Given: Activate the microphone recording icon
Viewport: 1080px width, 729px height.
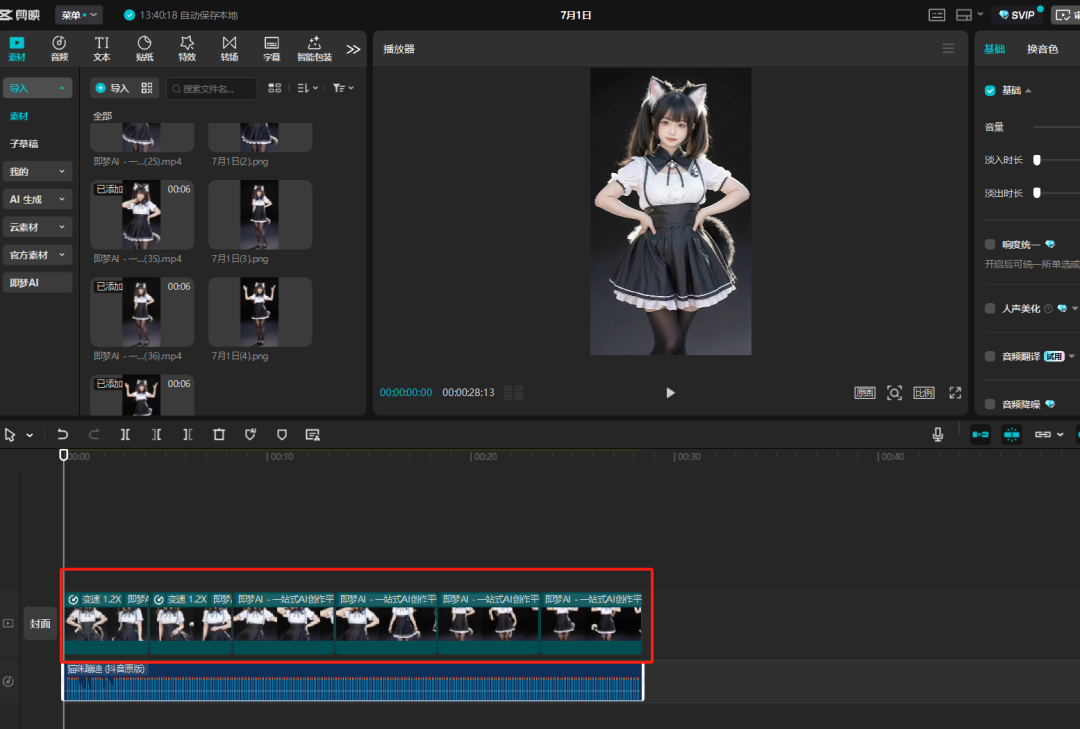Looking at the screenshot, I should pyautogui.click(x=937, y=433).
